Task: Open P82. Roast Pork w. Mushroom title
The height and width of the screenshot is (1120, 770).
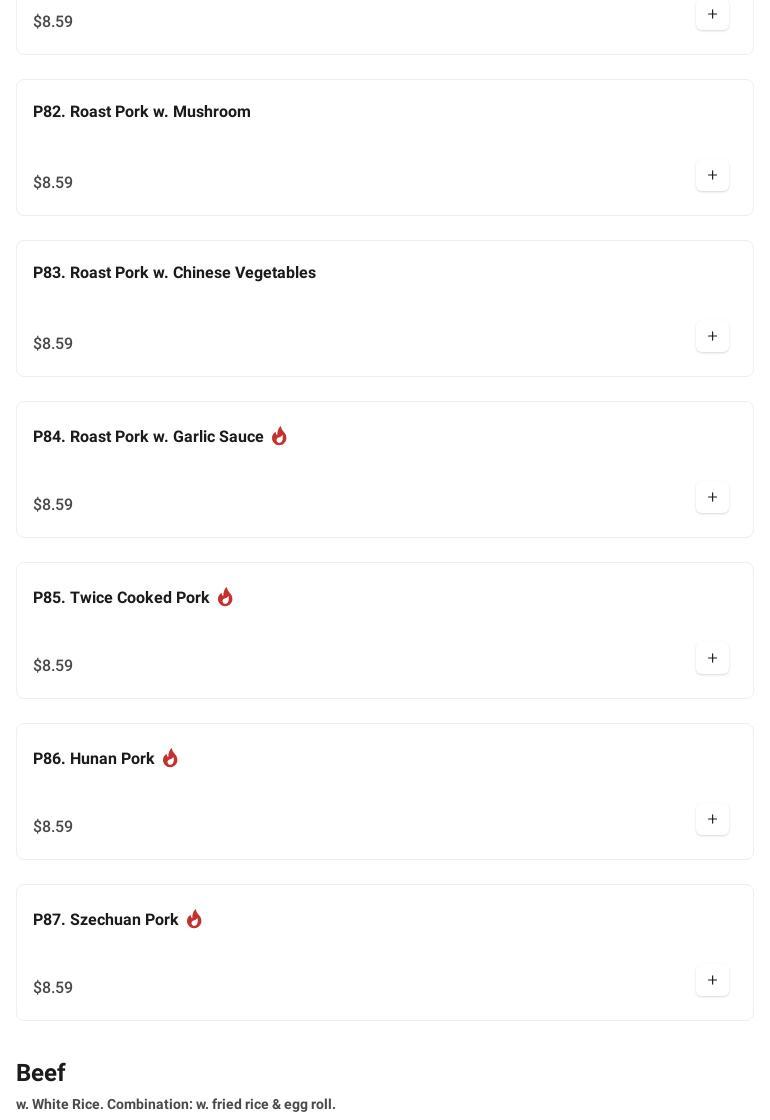Action: 142,112
